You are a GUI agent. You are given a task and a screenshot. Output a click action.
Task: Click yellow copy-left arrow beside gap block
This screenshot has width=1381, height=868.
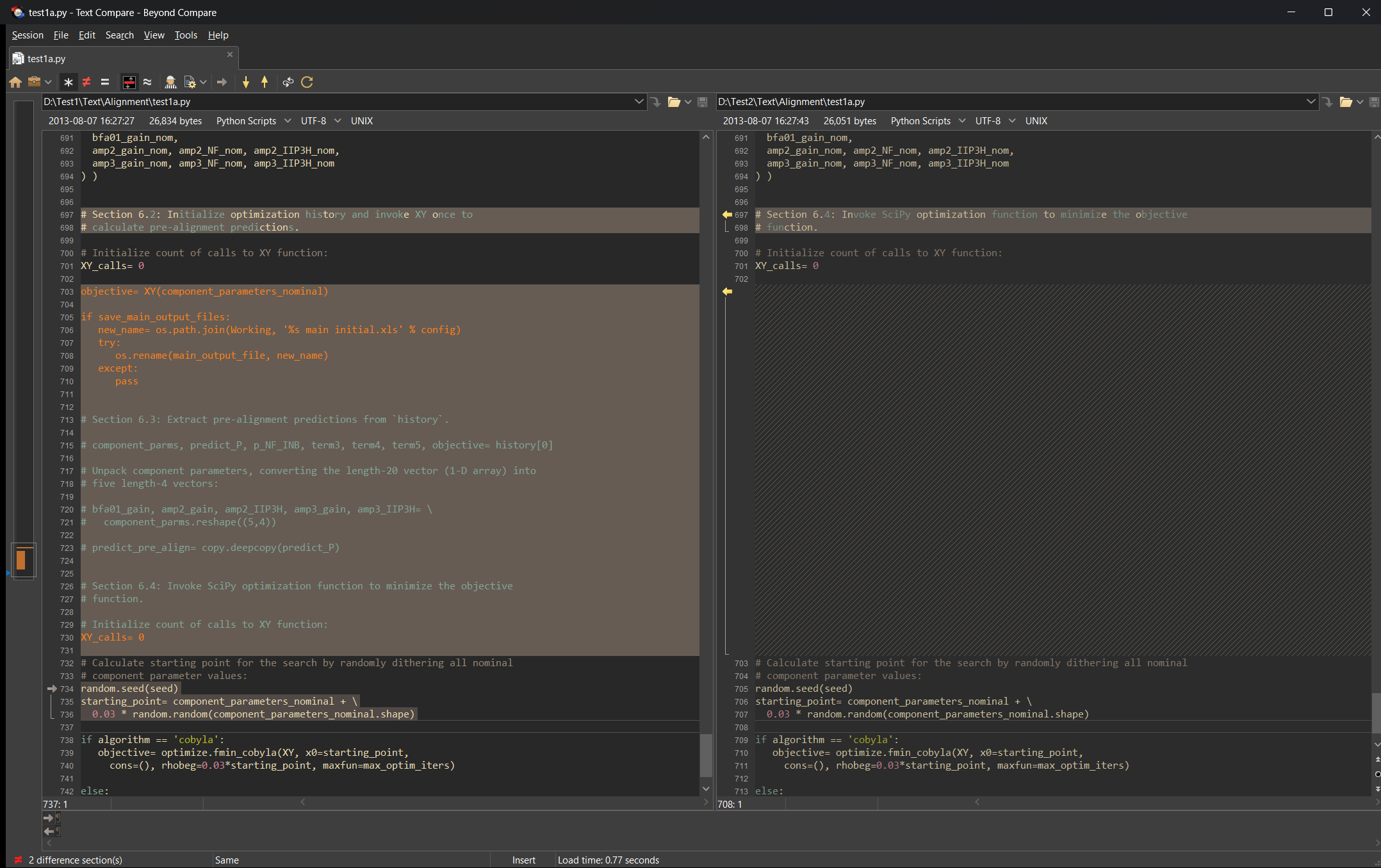pos(727,291)
